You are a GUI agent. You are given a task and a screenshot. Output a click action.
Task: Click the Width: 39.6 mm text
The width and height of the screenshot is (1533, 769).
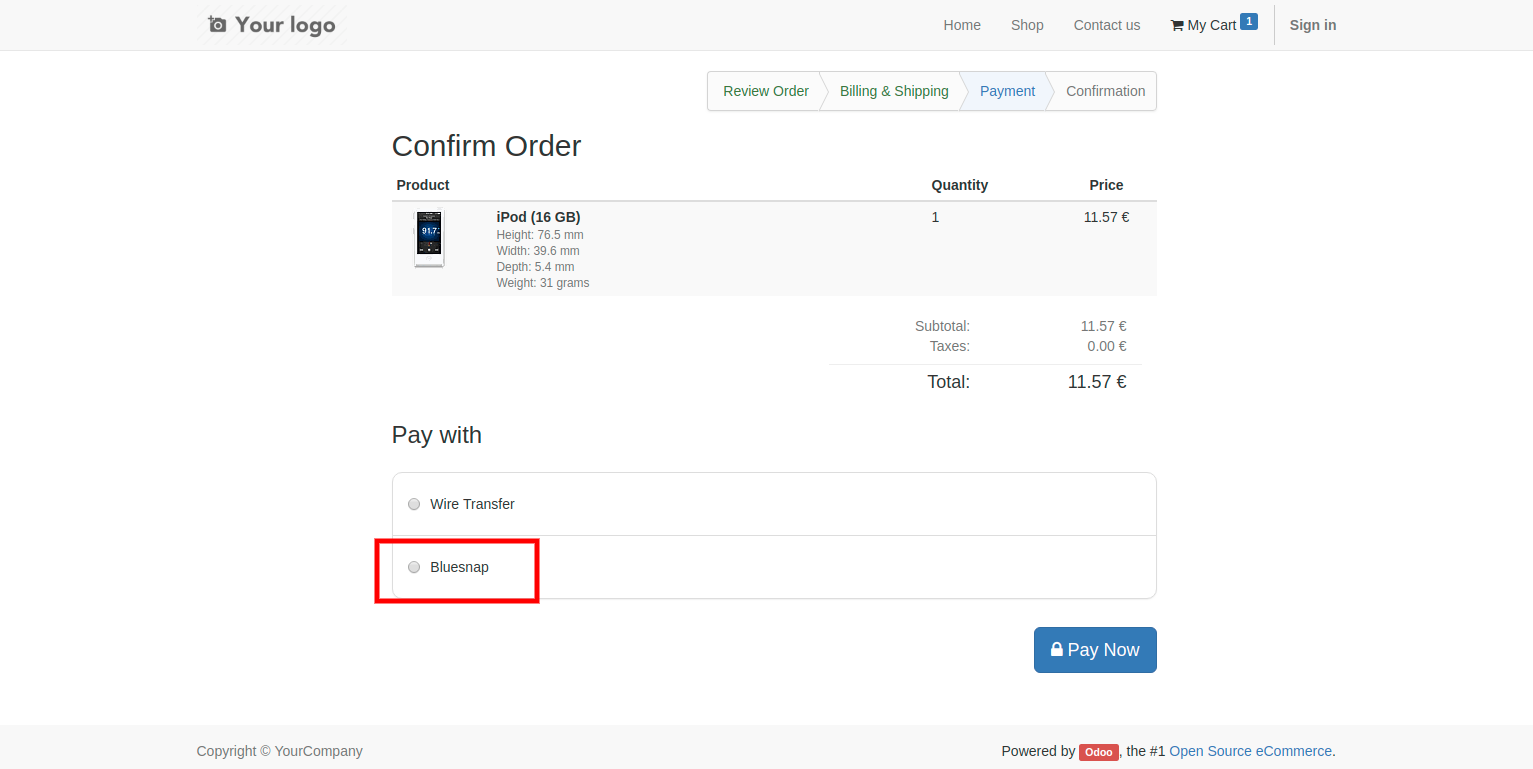click(x=537, y=251)
